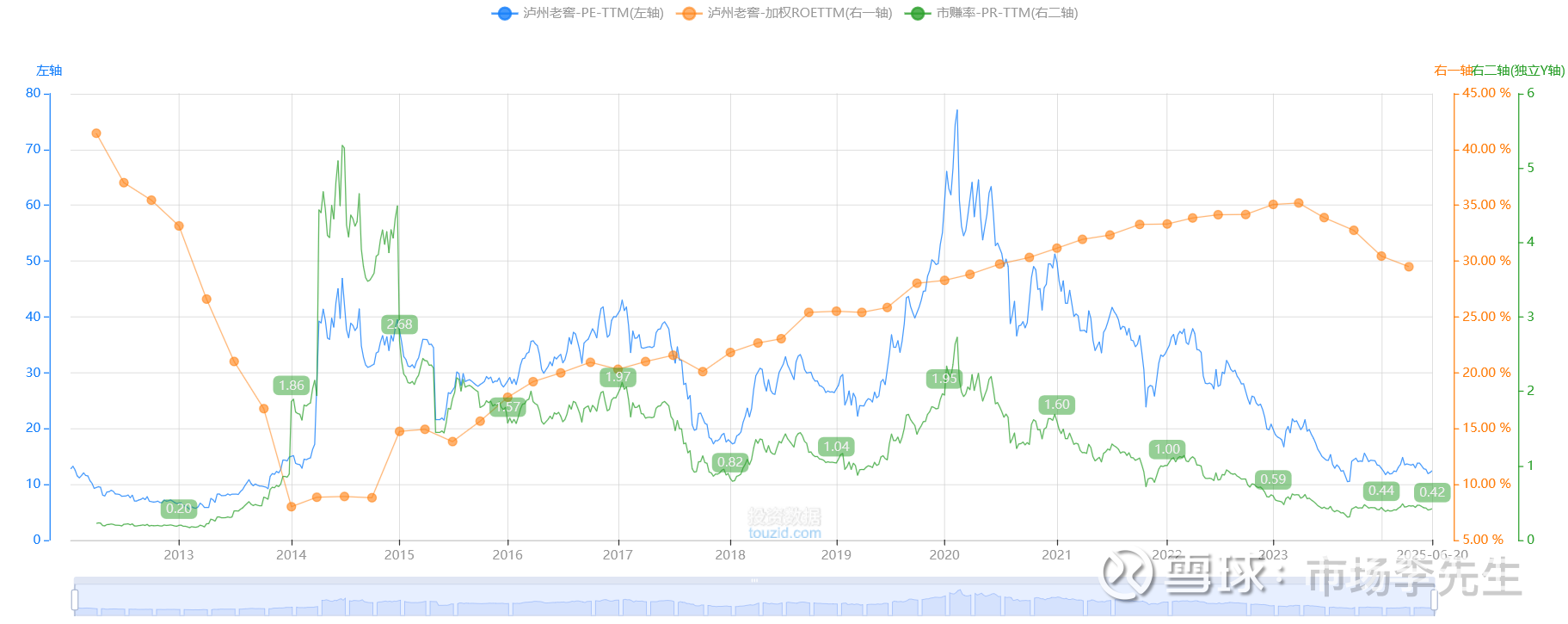Viewport: 1568px width, 624px height.
Task: Click the 2020 x-axis label
Action: tap(944, 555)
